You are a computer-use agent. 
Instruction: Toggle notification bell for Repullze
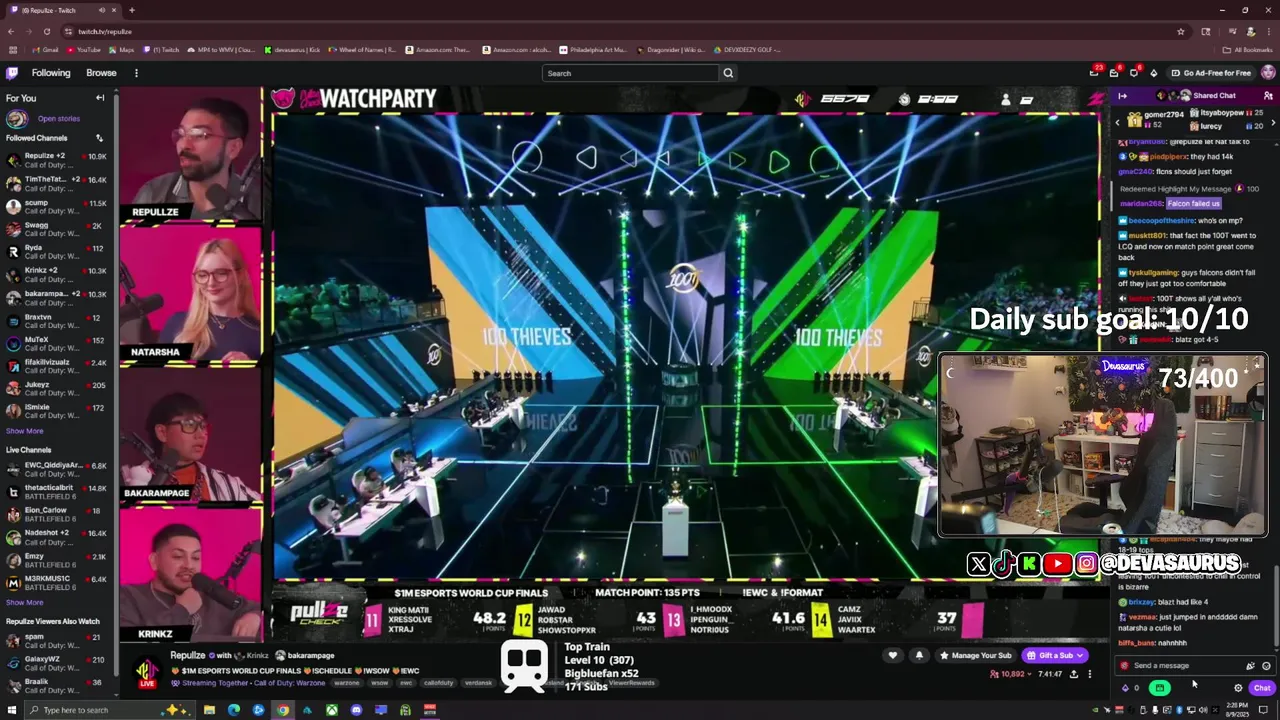point(919,656)
